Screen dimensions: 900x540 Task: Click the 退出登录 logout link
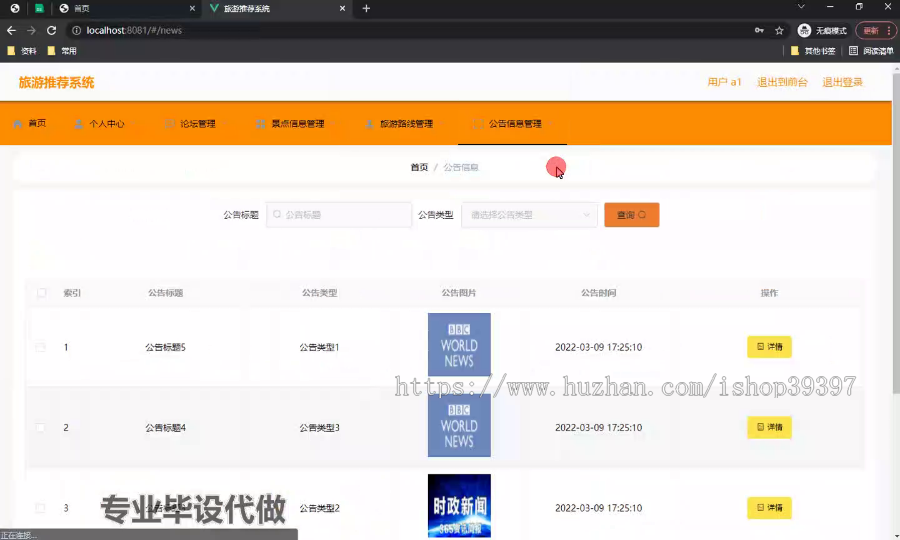coord(843,82)
